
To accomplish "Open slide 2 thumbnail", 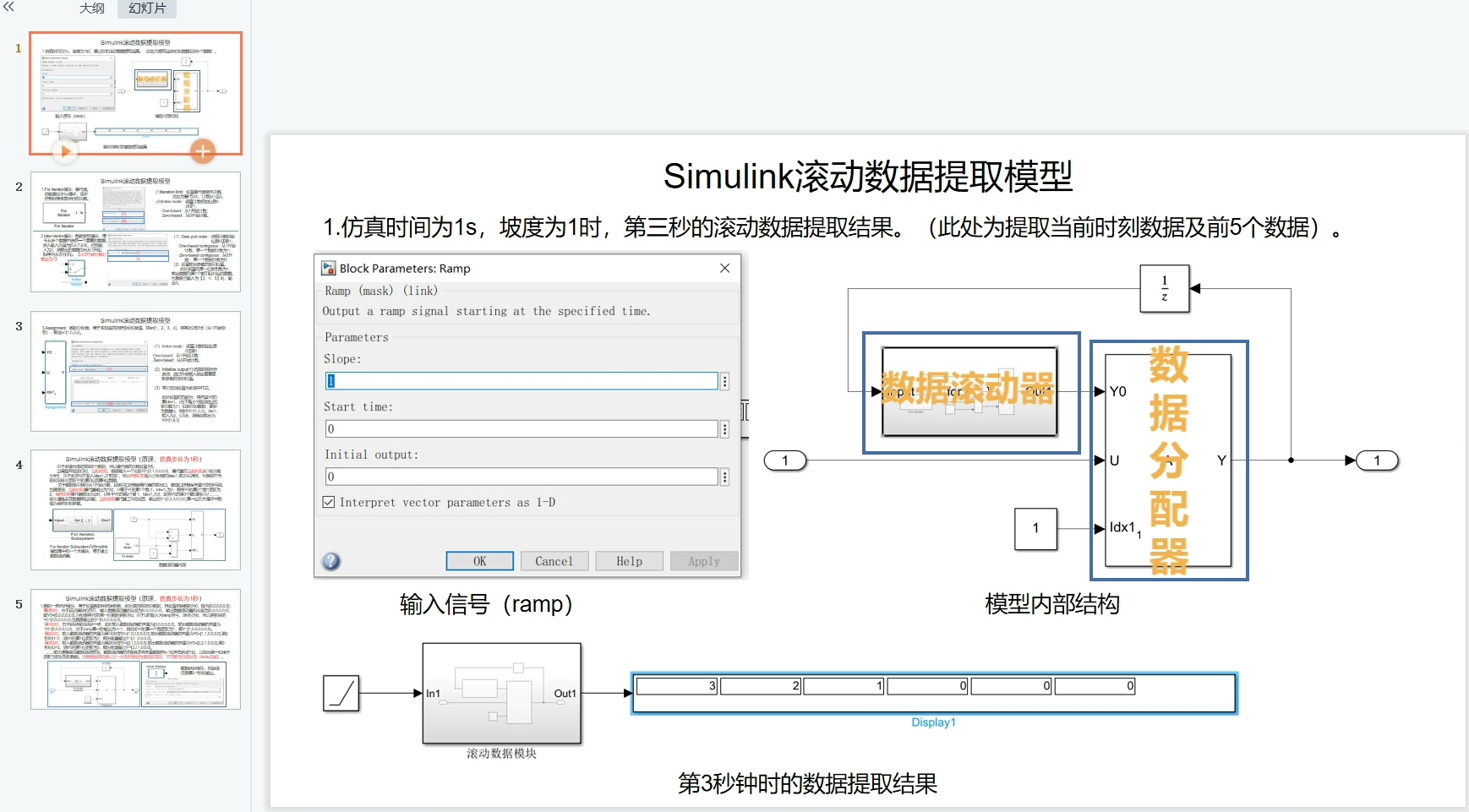I will click(135, 232).
